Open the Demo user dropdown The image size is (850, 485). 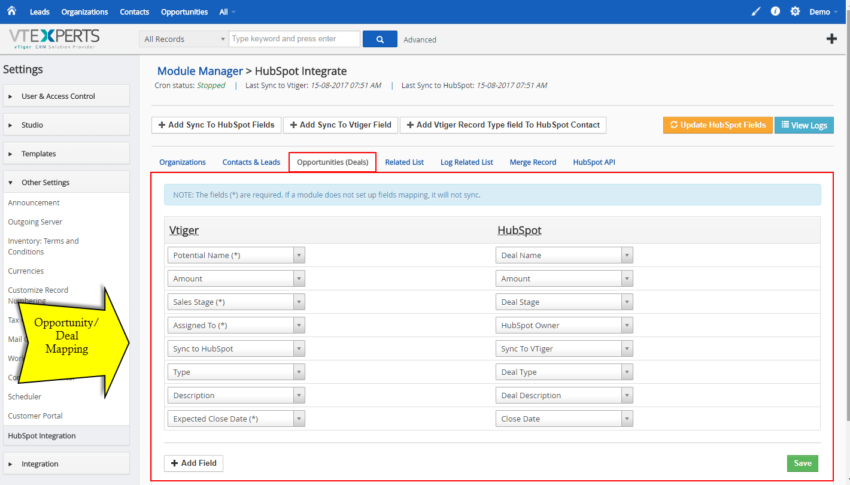click(823, 12)
